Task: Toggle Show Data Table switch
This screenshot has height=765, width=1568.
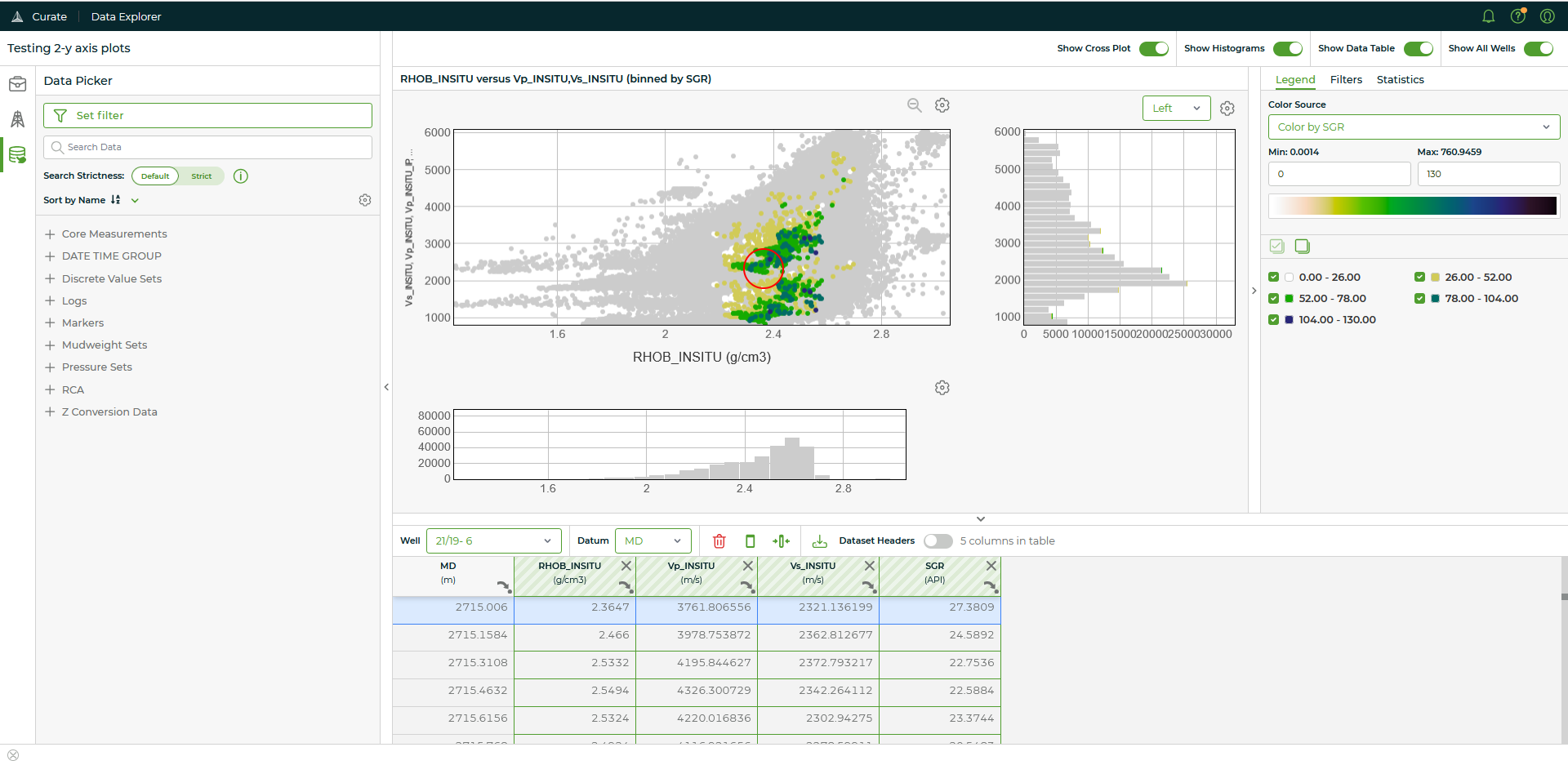Action: coord(1419,49)
